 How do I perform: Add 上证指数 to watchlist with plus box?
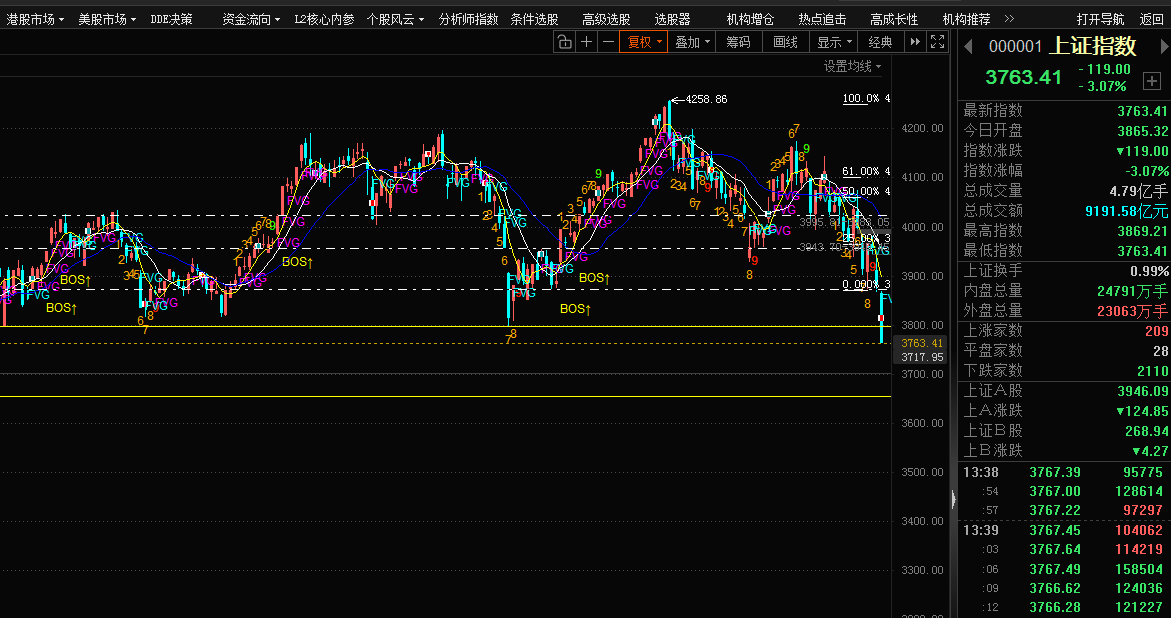(x=1152, y=81)
